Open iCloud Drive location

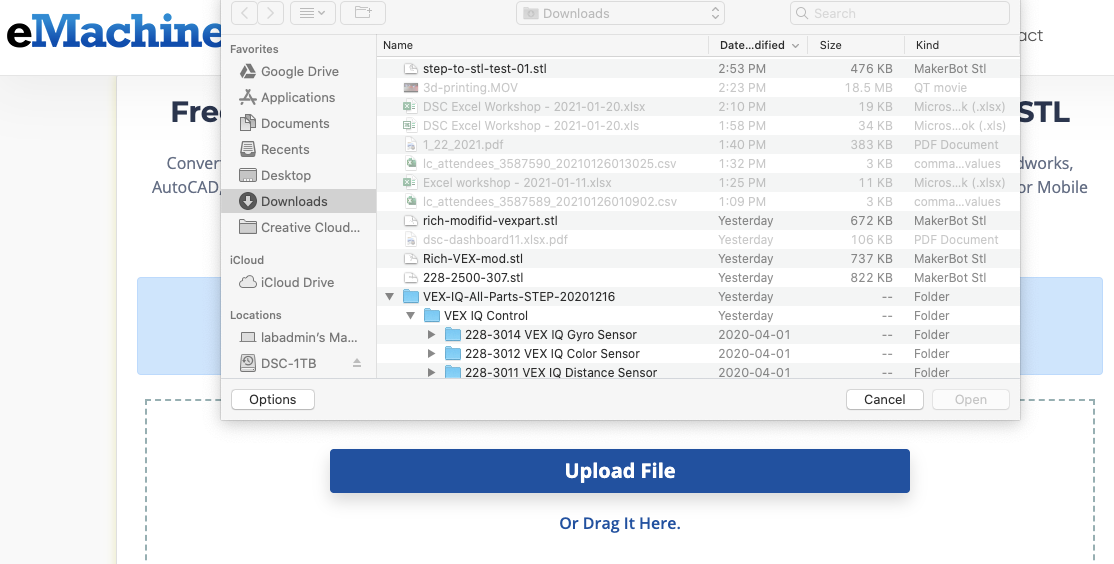(x=297, y=283)
